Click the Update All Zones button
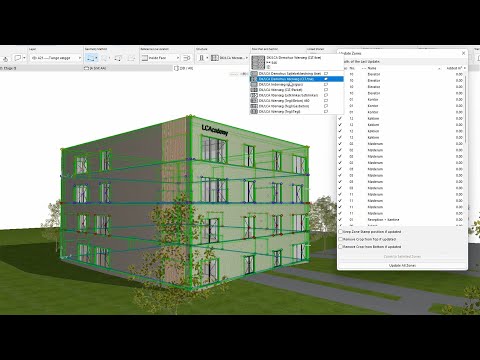The image size is (480, 360). click(402, 266)
